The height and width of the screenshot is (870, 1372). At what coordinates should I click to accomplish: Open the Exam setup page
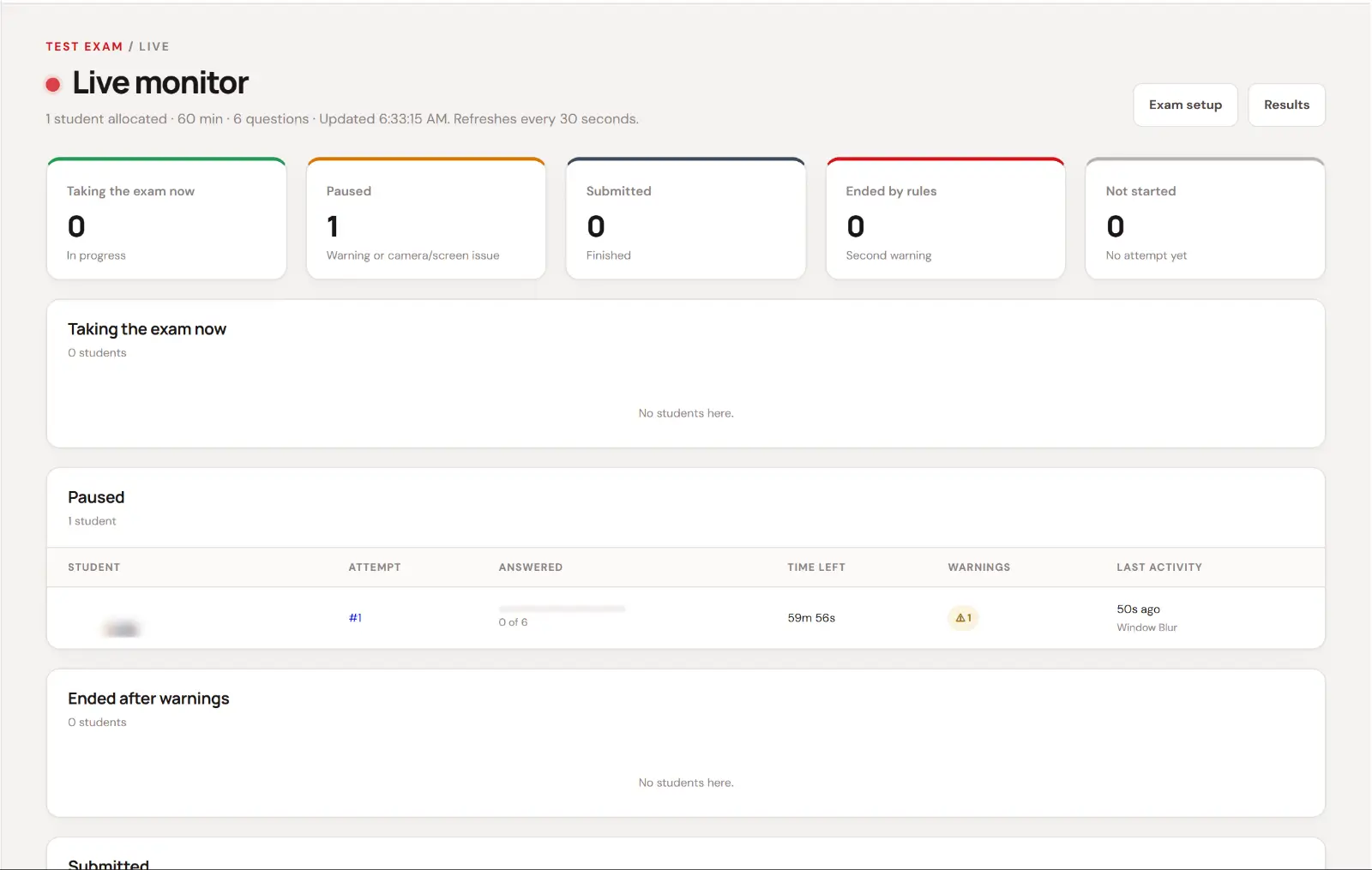[x=1185, y=105]
